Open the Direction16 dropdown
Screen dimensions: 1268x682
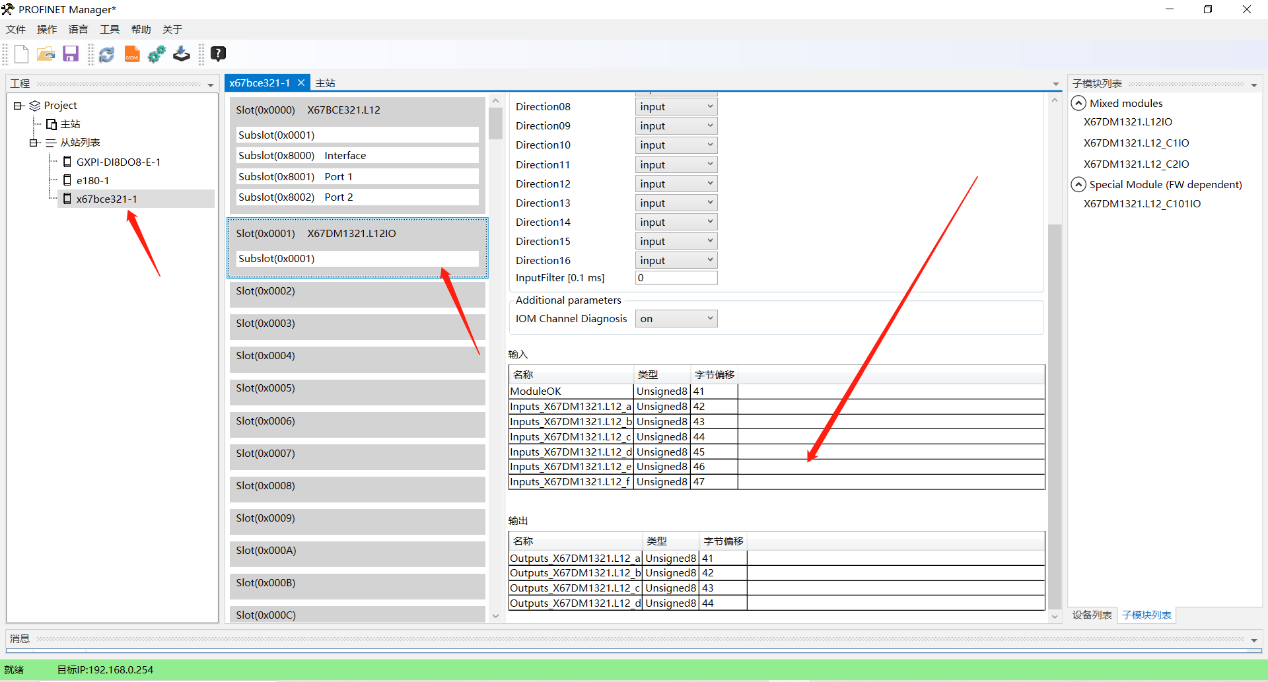pos(676,261)
